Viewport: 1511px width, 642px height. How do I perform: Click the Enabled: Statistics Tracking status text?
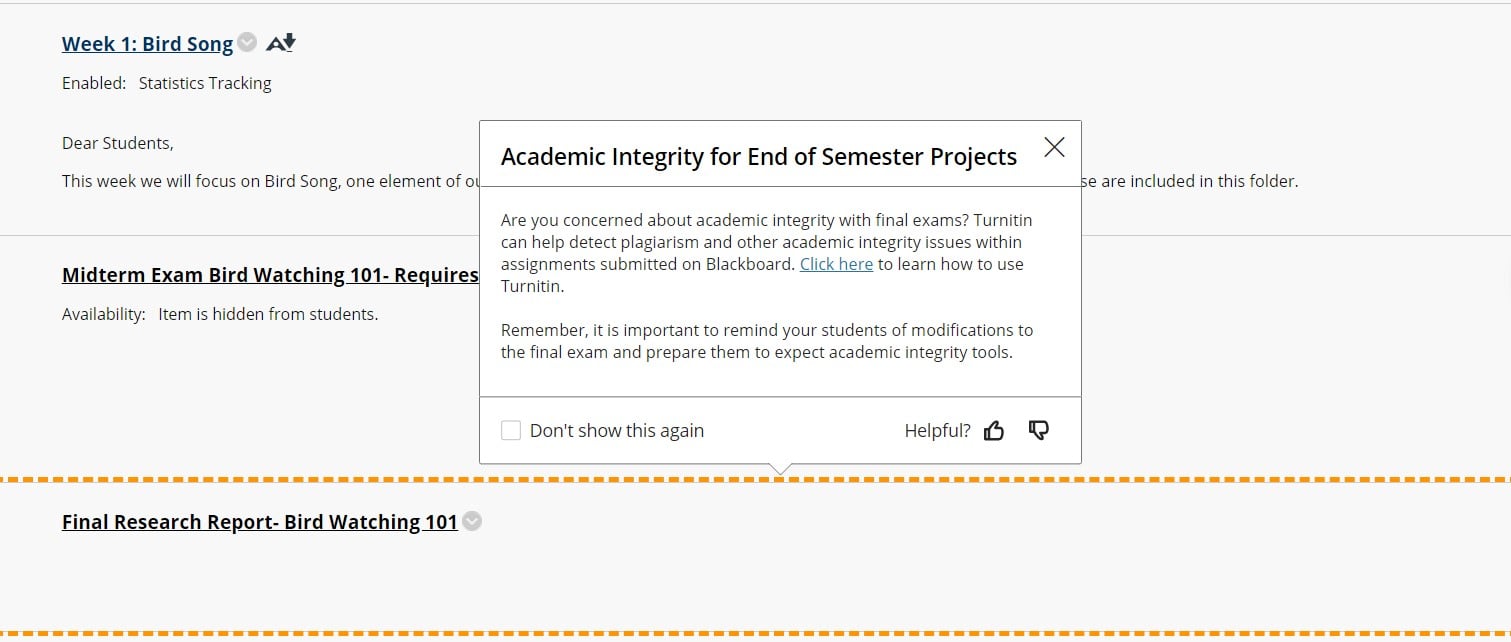(x=167, y=83)
